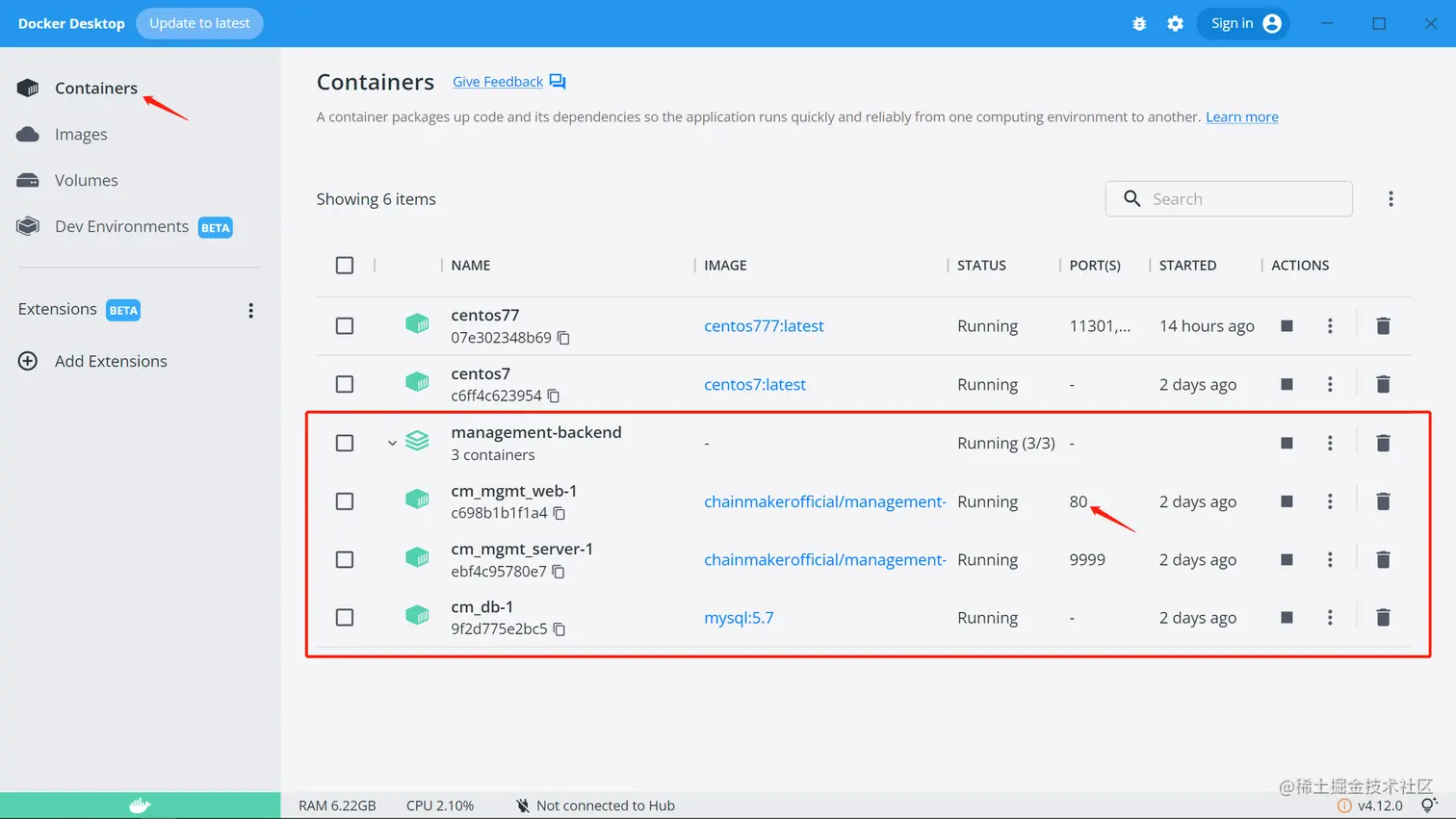
Task: Click the lightbulb tips icon in status bar
Action: pyautogui.click(x=1428, y=806)
